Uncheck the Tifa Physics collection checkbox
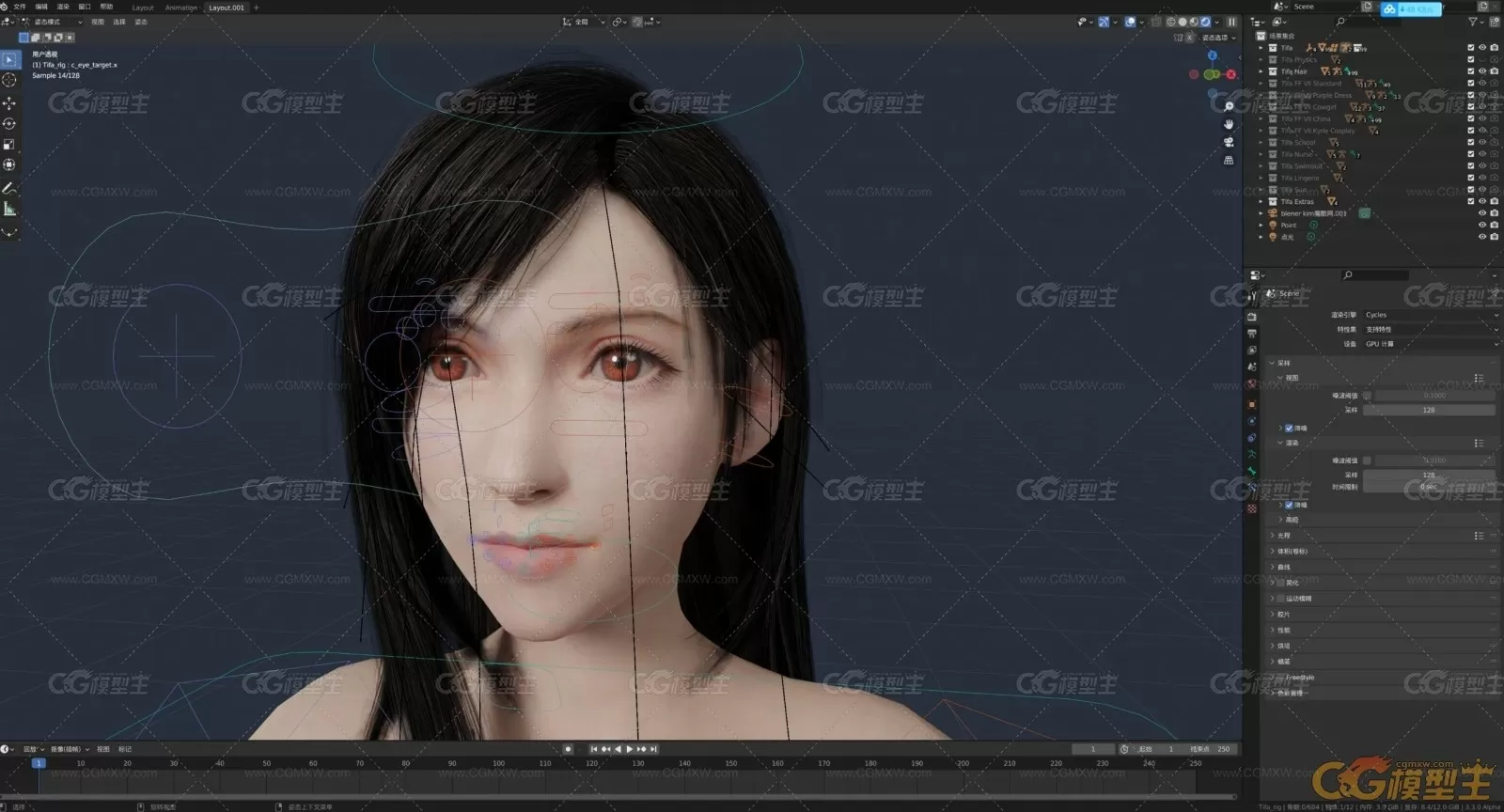 click(x=1471, y=59)
